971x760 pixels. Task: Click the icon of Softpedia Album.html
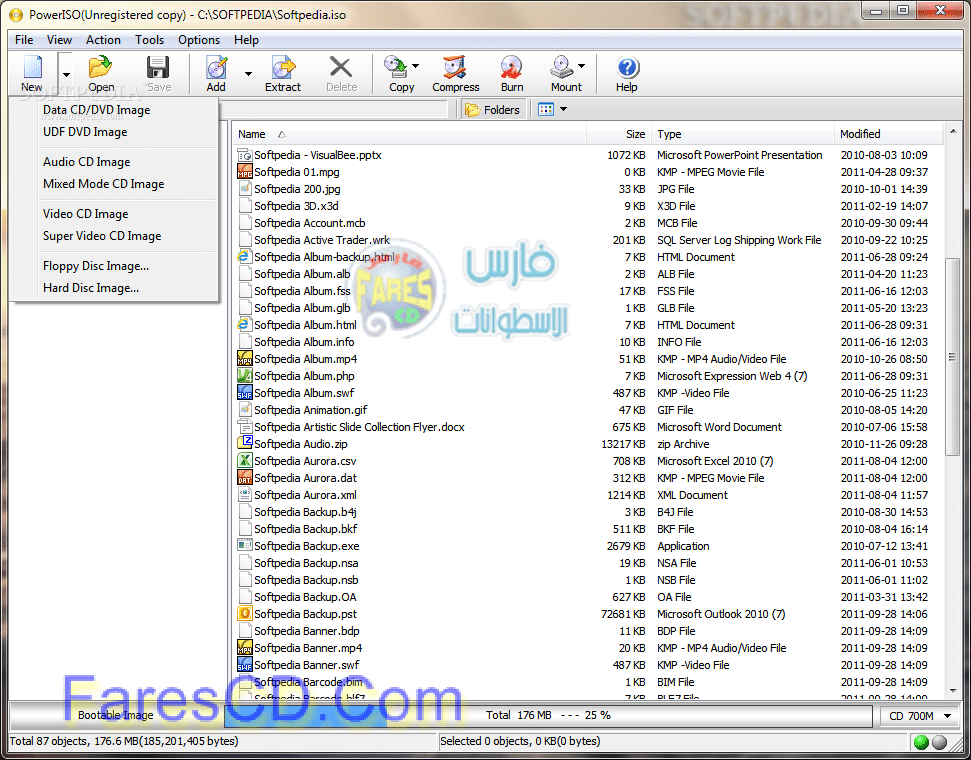click(x=245, y=324)
